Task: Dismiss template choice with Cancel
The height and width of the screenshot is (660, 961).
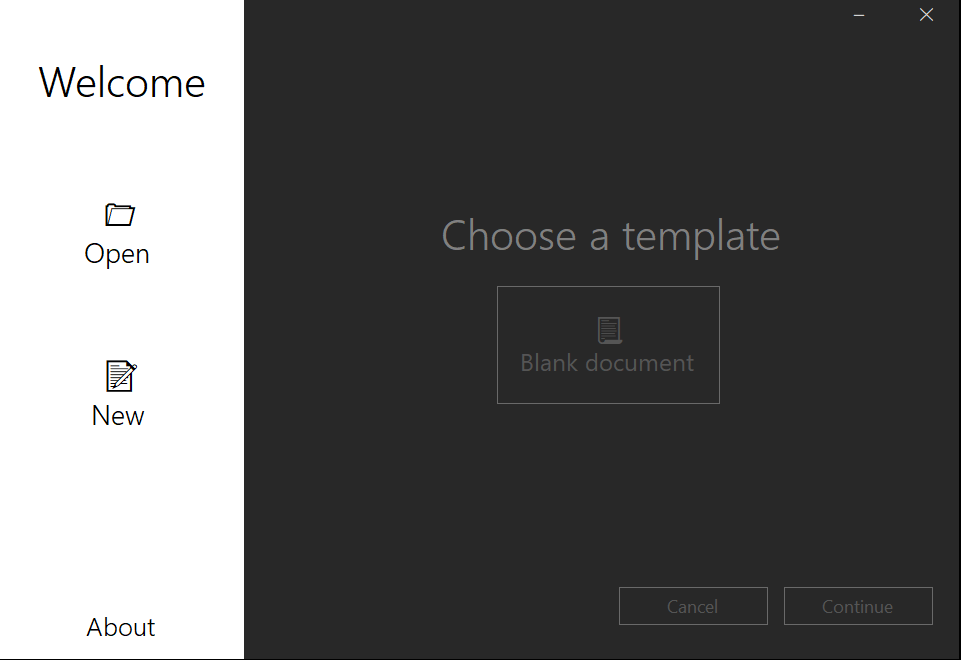Action: (x=693, y=606)
